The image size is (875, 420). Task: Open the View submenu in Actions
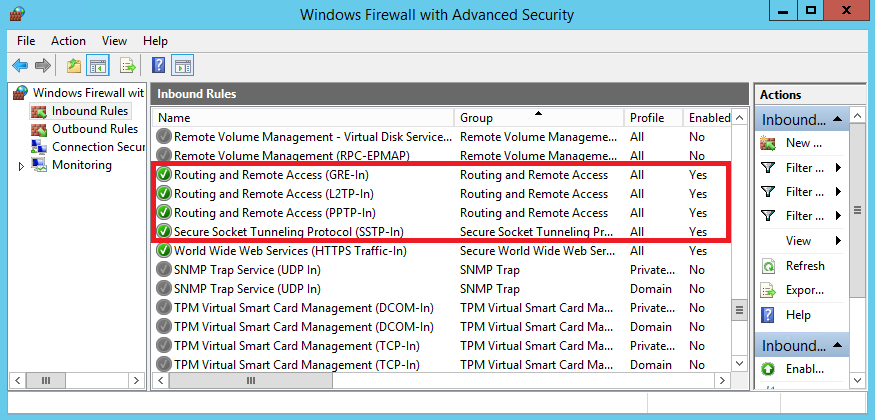tap(838, 241)
